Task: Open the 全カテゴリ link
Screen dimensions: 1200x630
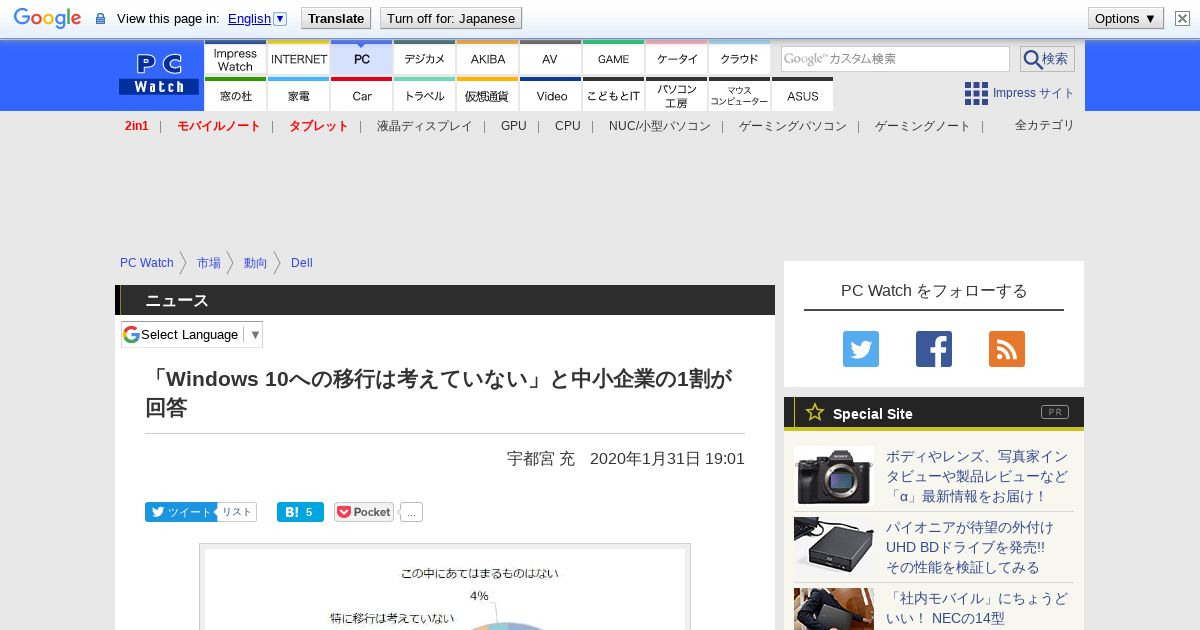Action: (1045, 125)
